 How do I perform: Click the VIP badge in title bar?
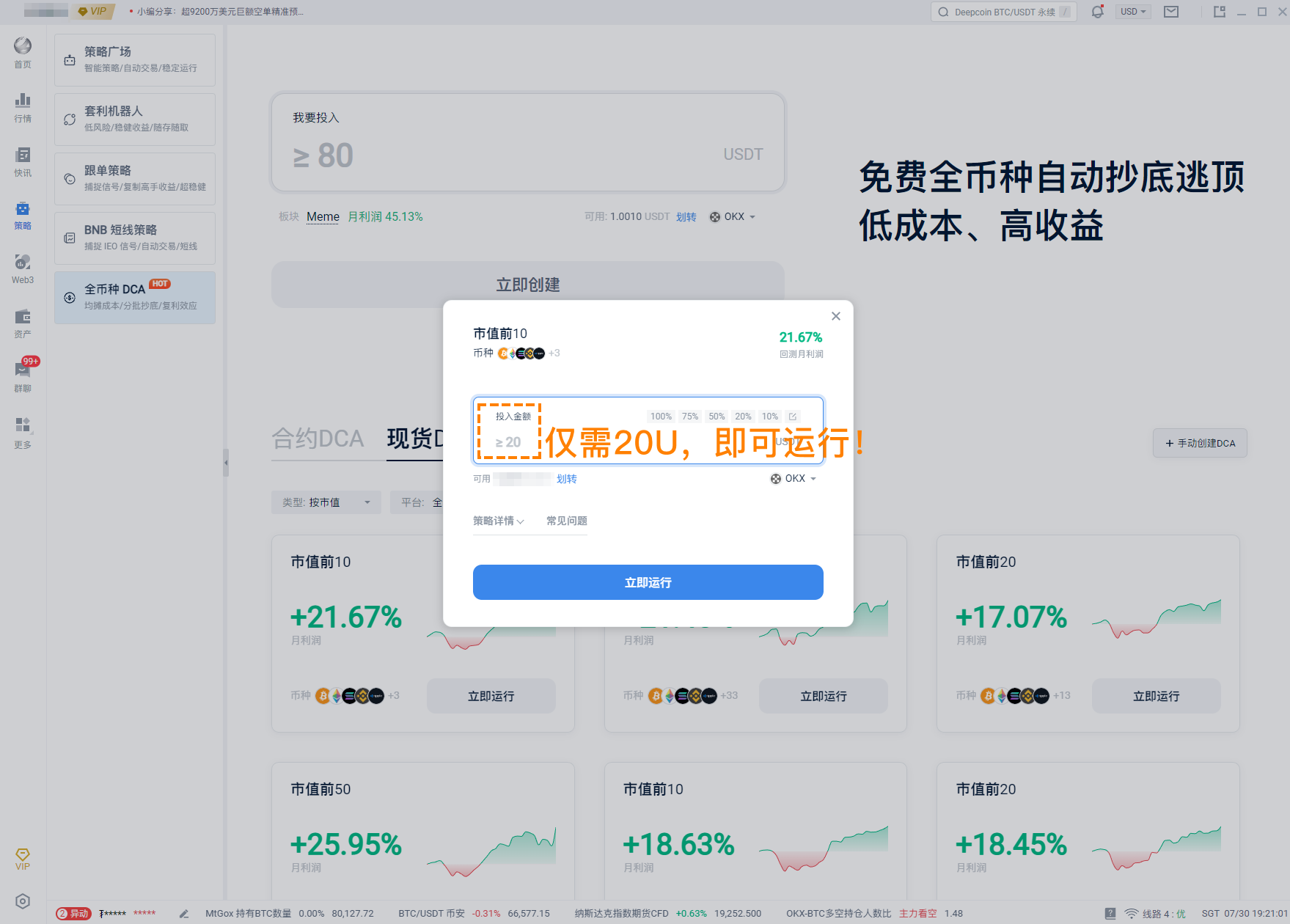[x=93, y=12]
